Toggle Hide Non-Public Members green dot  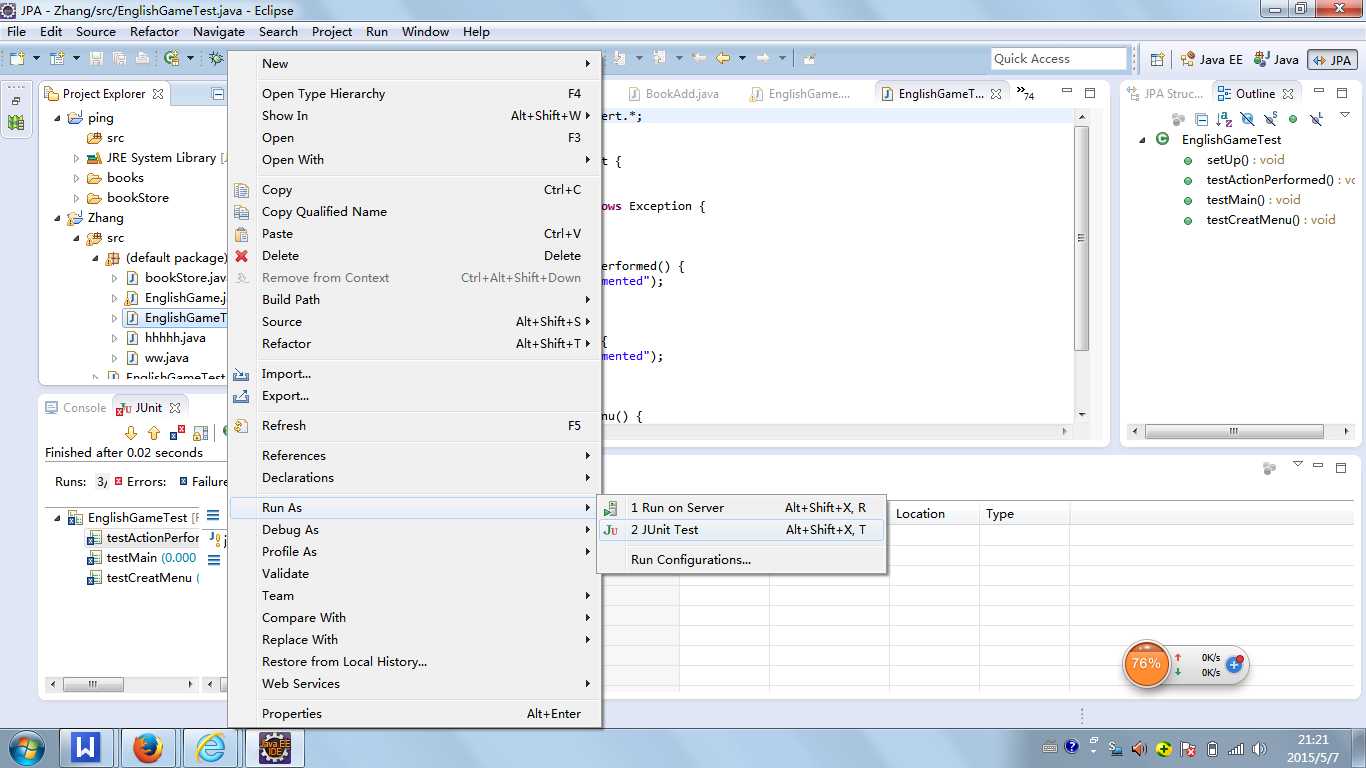pyautogui.click(x=1293, y=119)
